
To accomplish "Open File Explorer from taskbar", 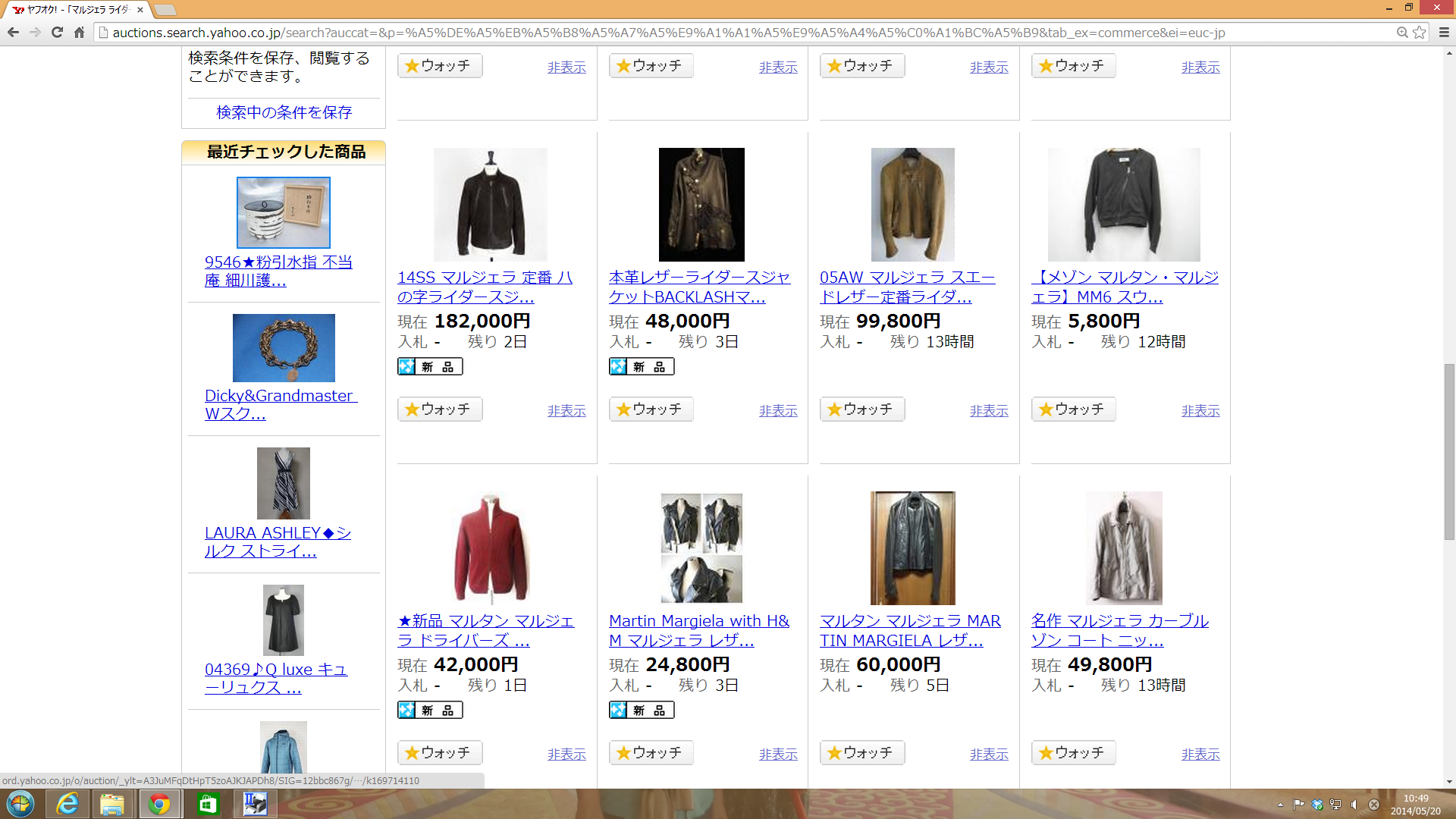I will pos(112,804).
